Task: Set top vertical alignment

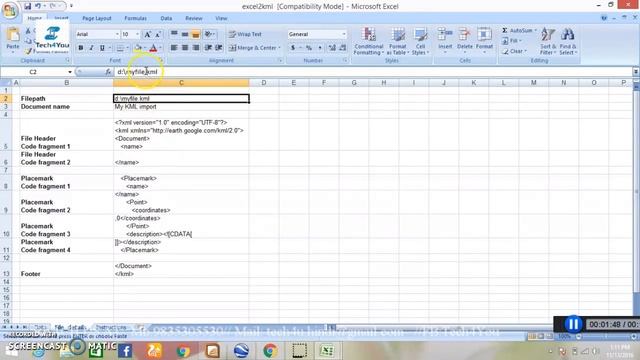Action: pos(174,34)
